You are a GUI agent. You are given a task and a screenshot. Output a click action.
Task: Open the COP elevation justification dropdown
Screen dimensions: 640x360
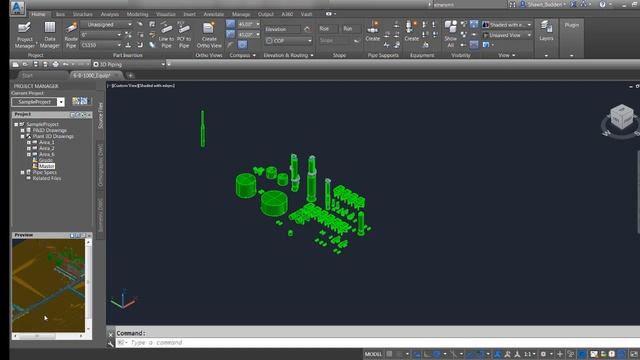click(289, 41)
